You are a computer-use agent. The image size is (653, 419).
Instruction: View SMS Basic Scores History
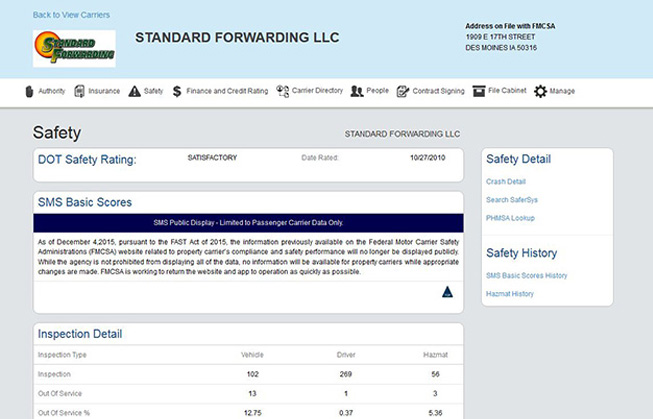[526, 275]
